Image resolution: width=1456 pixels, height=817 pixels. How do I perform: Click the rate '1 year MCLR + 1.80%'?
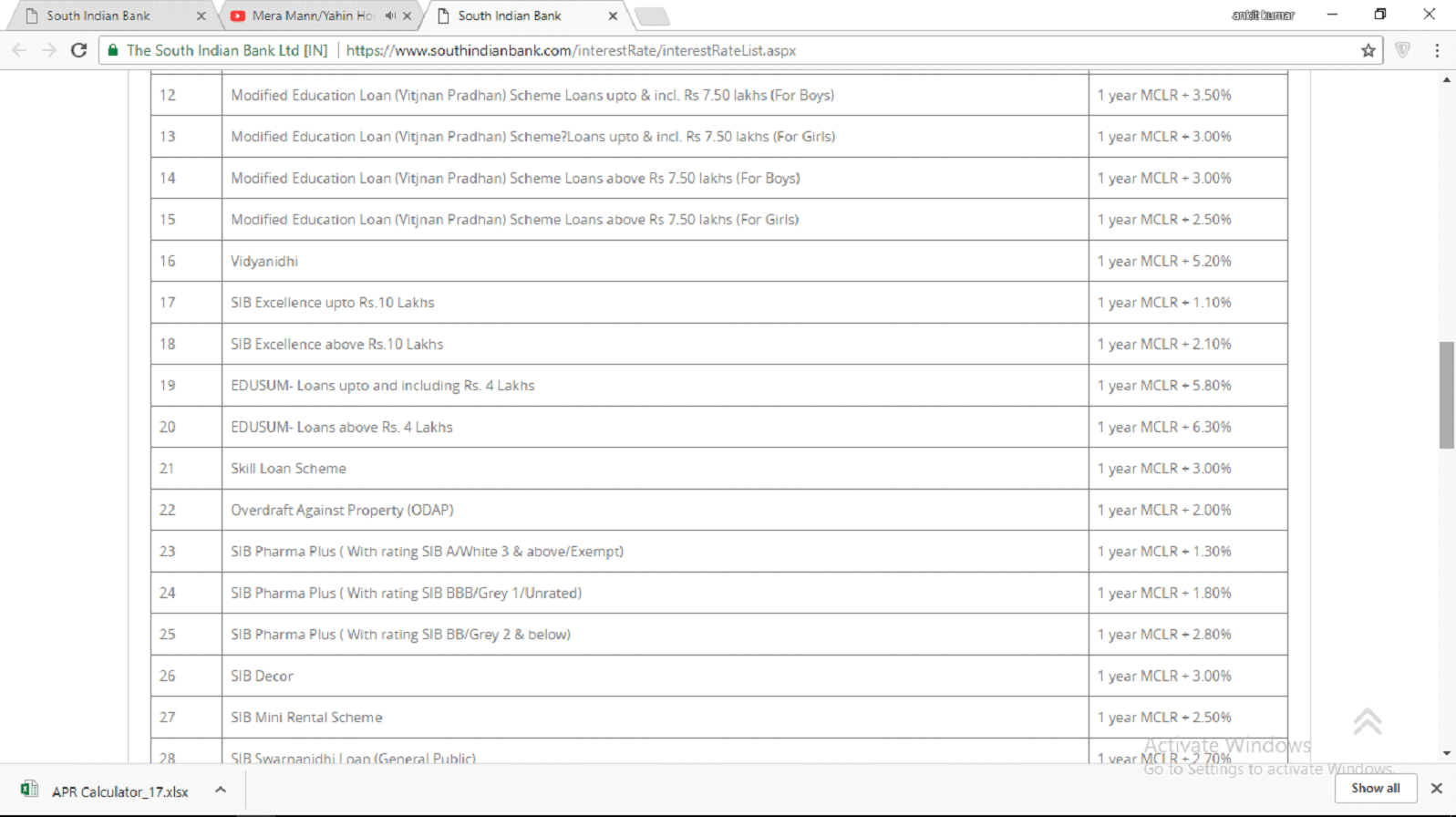[x=1164, y=593]
